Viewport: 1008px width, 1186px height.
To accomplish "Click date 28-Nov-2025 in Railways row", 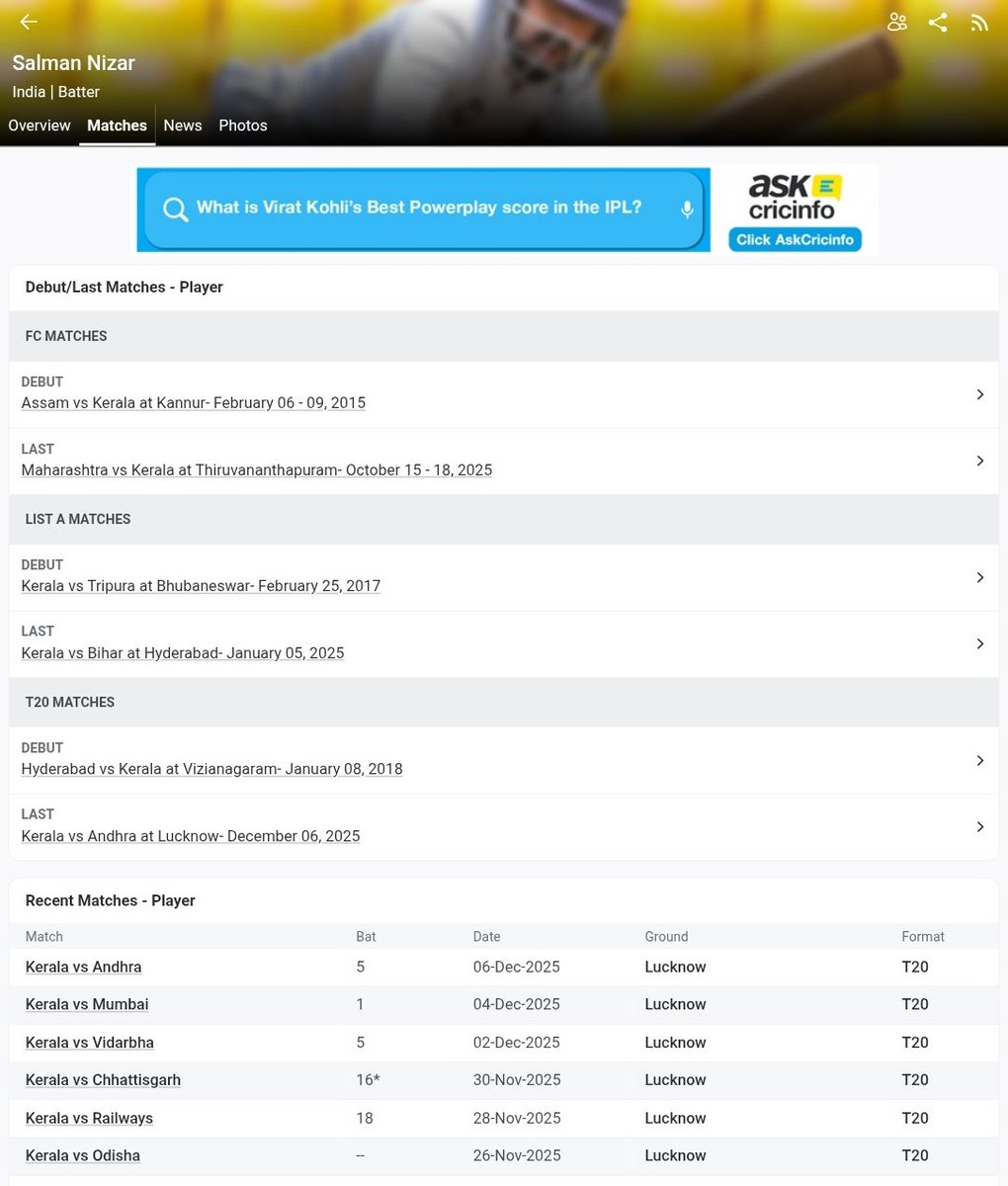I will tap(517, 1119).
